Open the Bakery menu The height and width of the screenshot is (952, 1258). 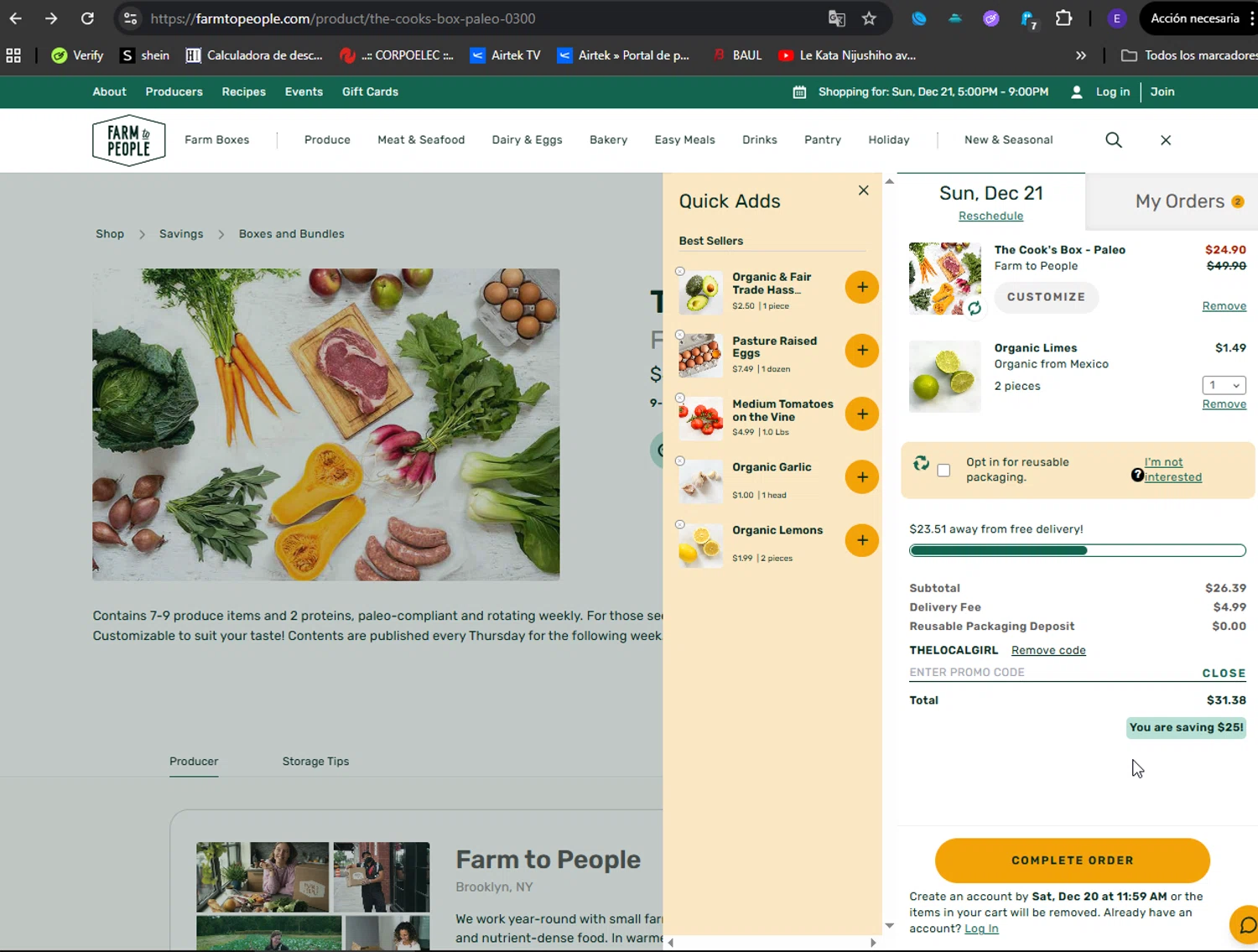(608, 140)
